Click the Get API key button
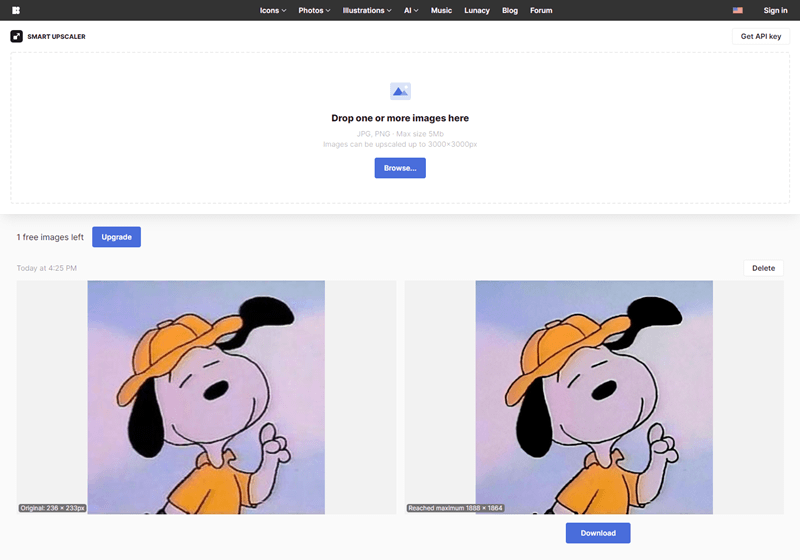 (761, 36)
